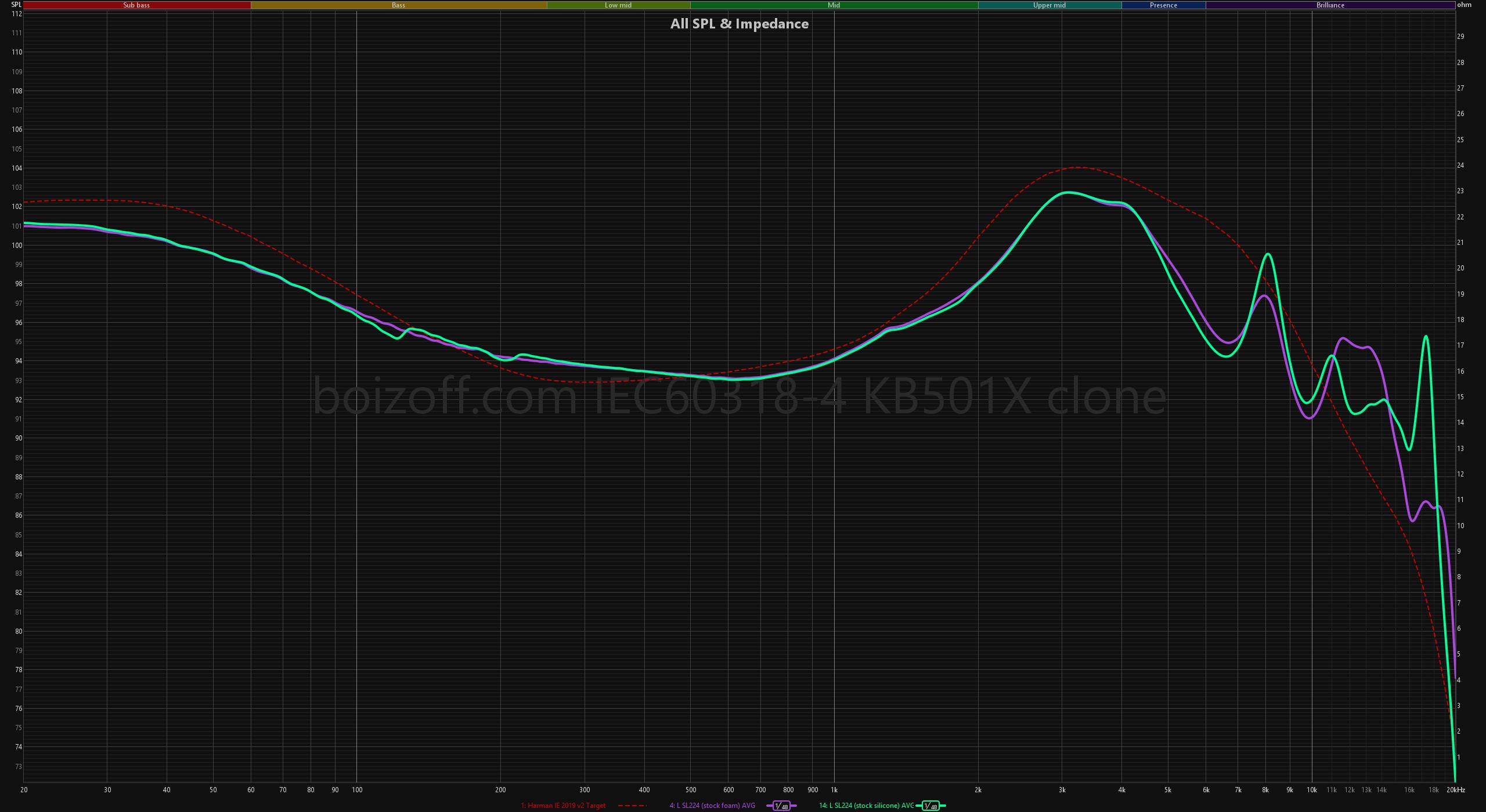This screenshot has height=812, width=1486.
Task: Click the 20kHz label on frequency axis
Action: click(1456, 789)
